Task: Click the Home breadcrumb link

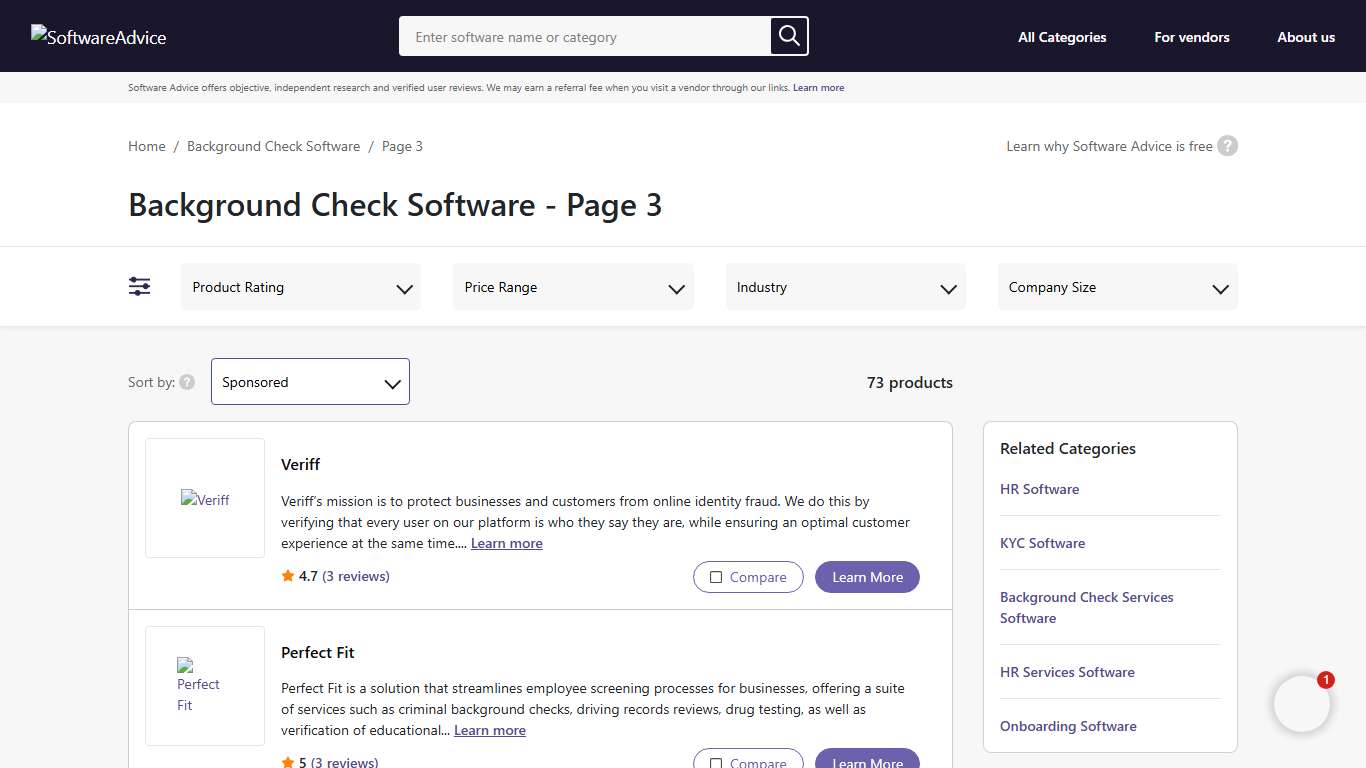Action: pos(146,145)
